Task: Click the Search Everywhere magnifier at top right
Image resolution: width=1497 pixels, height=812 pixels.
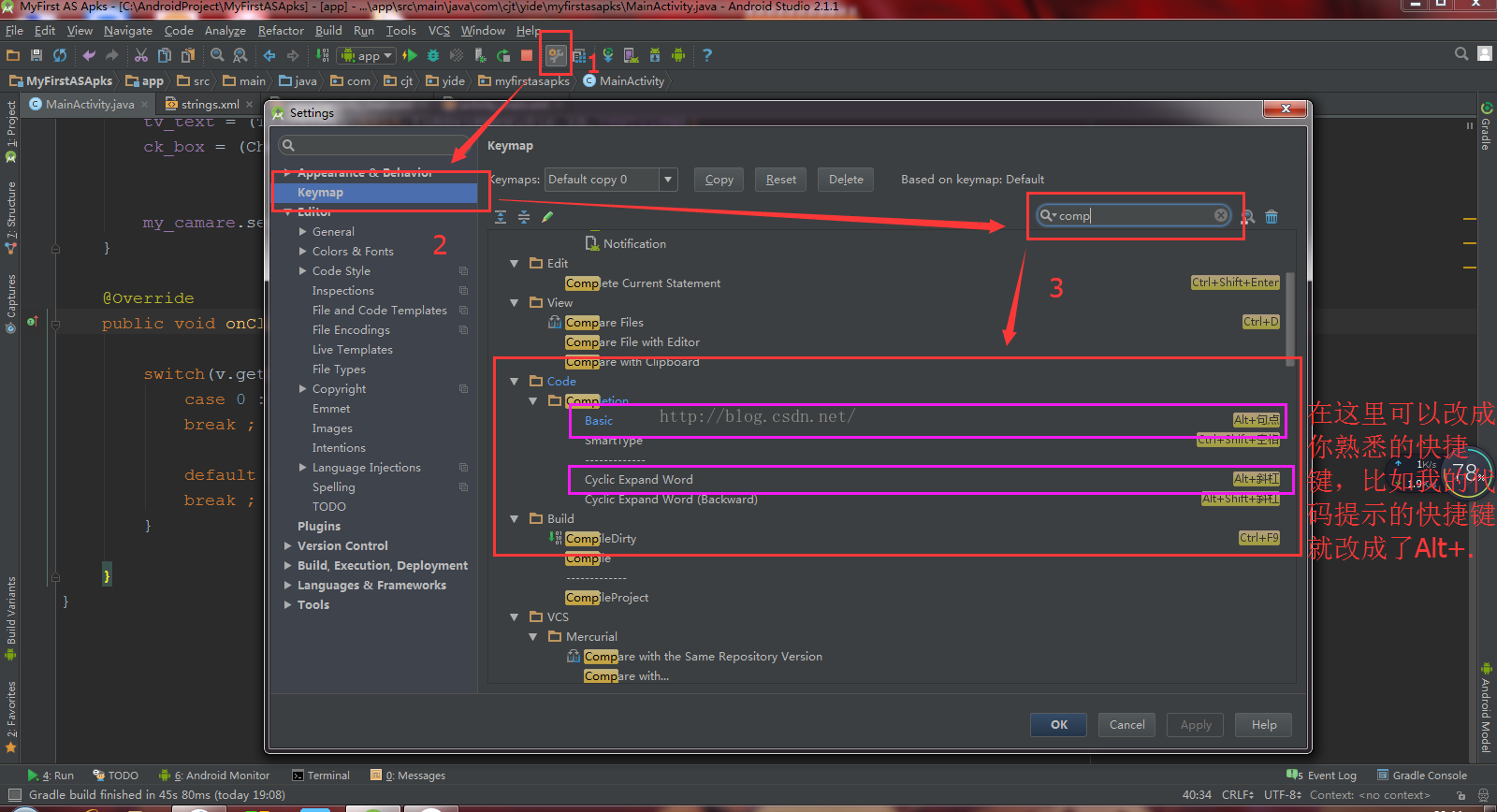Action: pyautogui.click(x=1461, y=54)
